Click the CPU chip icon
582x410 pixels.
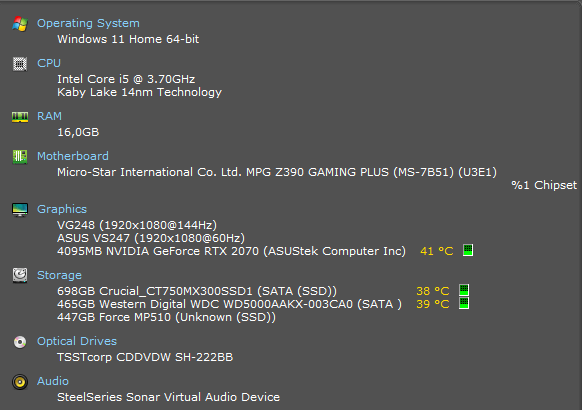(x=20, y=64)
